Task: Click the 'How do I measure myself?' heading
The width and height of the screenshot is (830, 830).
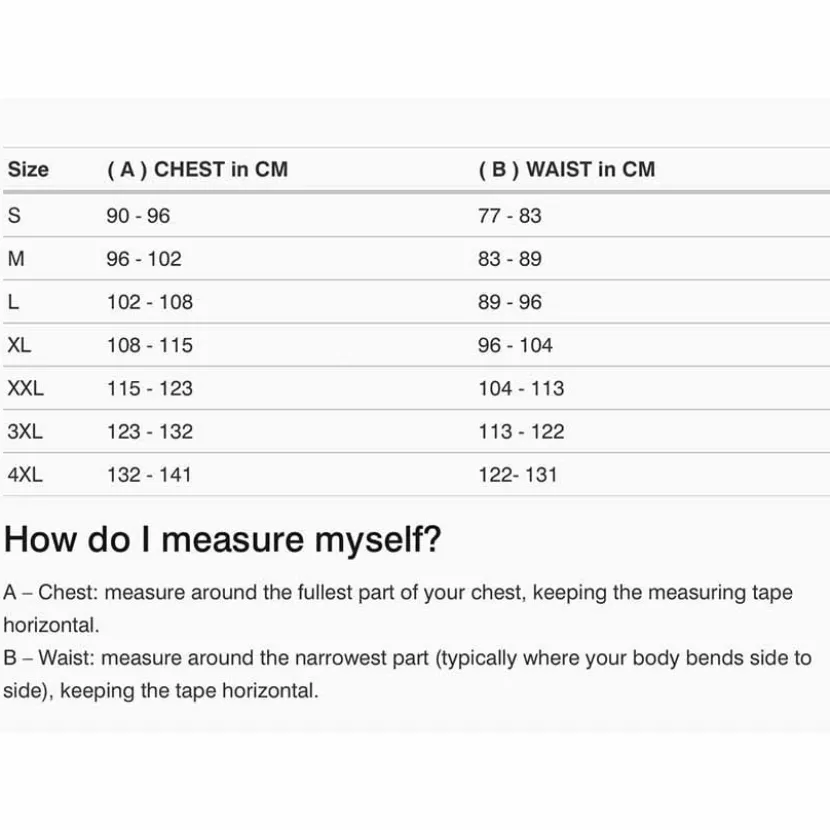Action: point(222,540)
